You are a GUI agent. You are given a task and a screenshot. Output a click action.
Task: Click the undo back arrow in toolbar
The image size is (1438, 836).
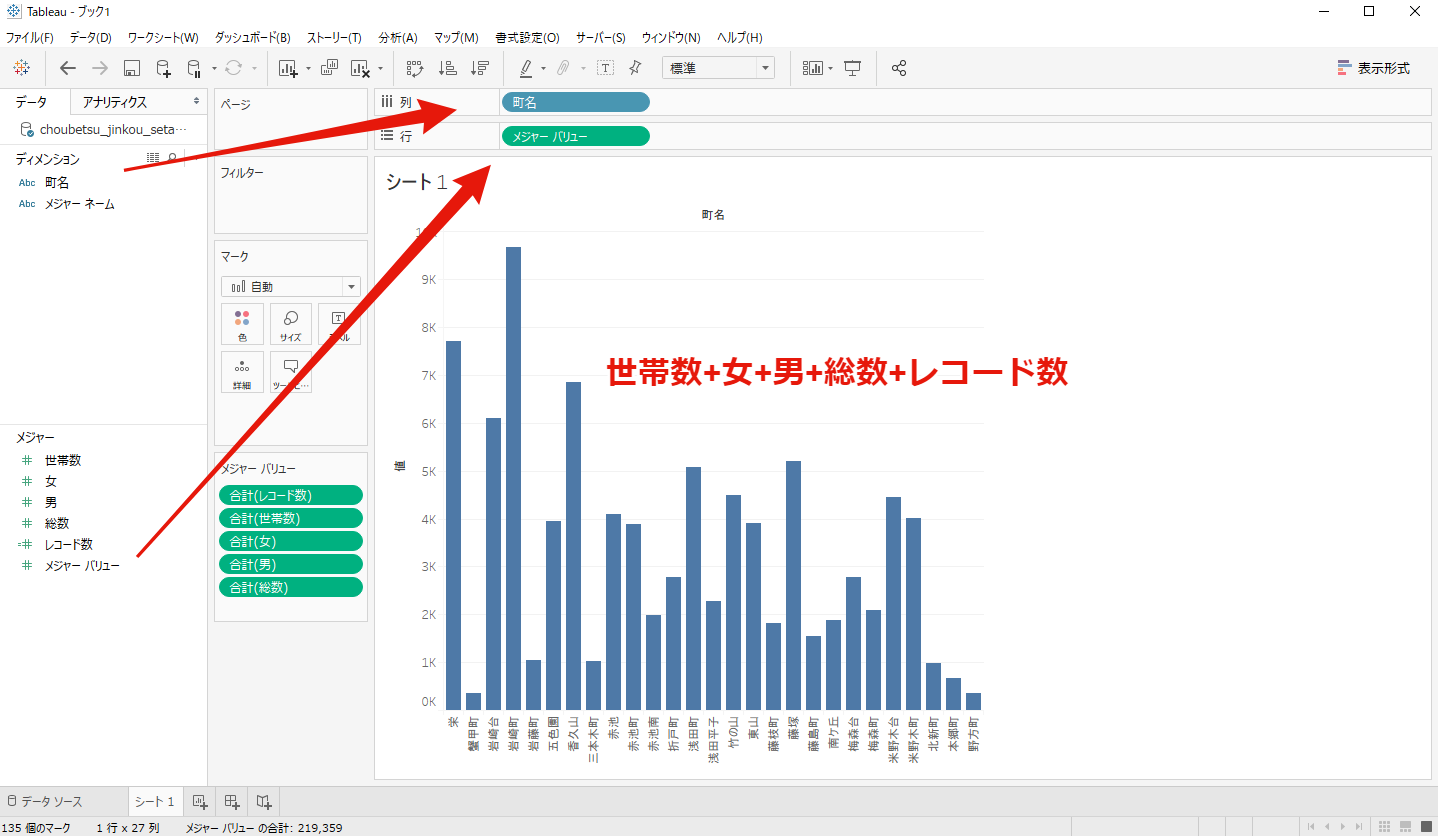(67, 68)
